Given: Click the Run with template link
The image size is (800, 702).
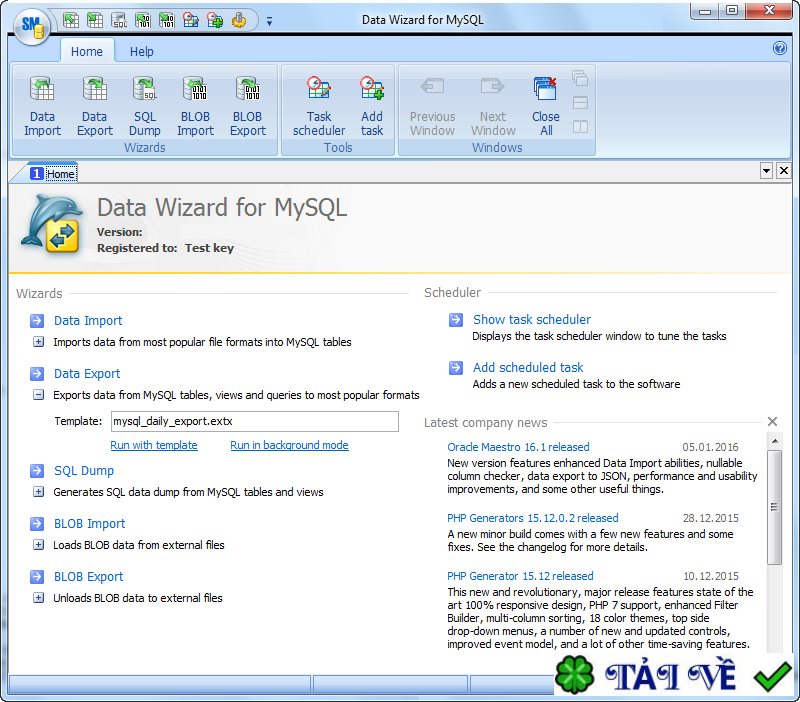Looking at the screenshot, I should coord(154,445).
